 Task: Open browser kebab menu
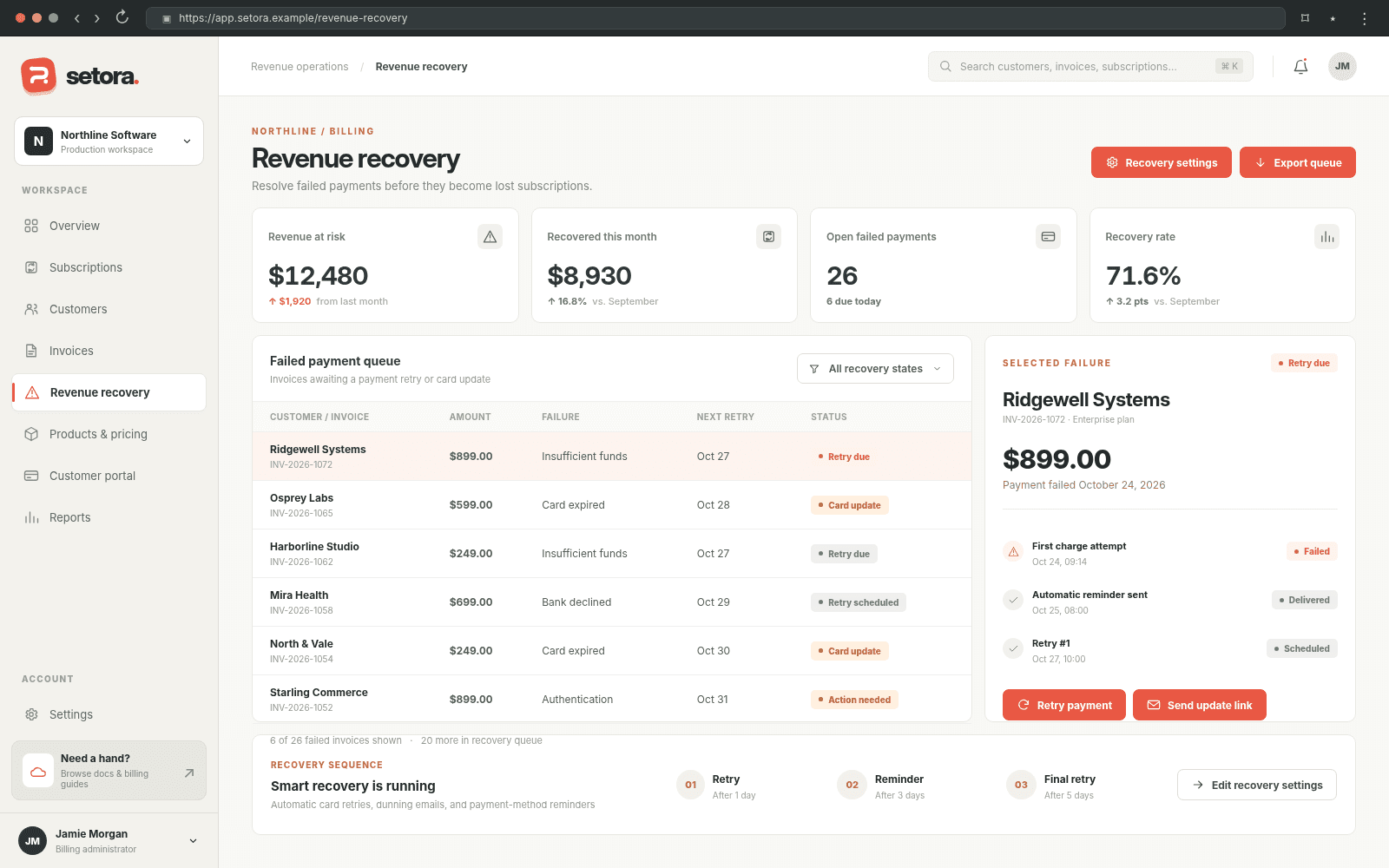pos(1364,18)
